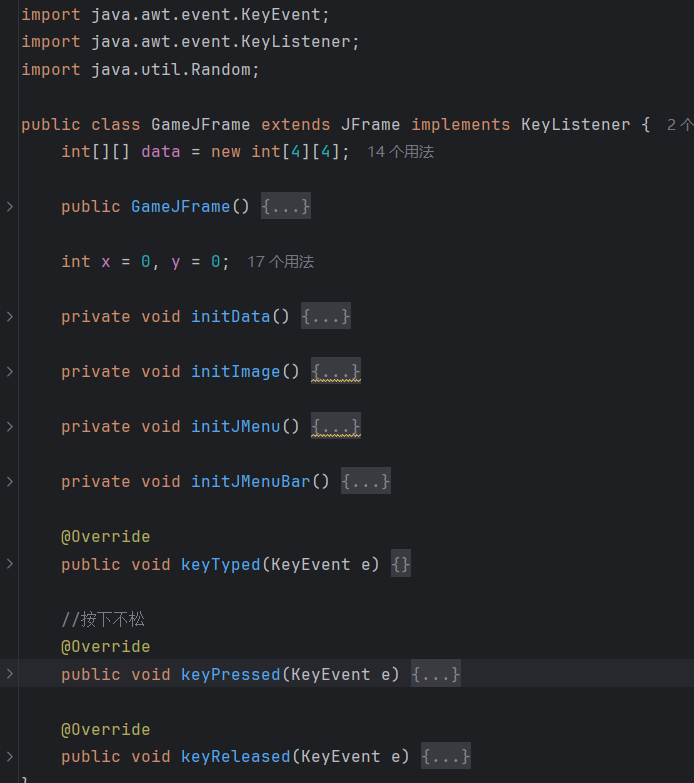Expand the initImage() gutter fold arrow

9,371
